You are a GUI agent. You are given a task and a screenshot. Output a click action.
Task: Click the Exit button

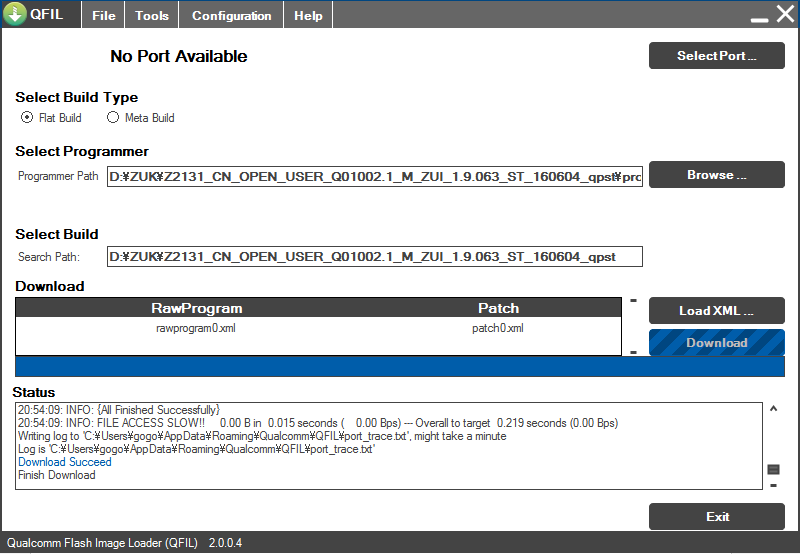(716, 517)
